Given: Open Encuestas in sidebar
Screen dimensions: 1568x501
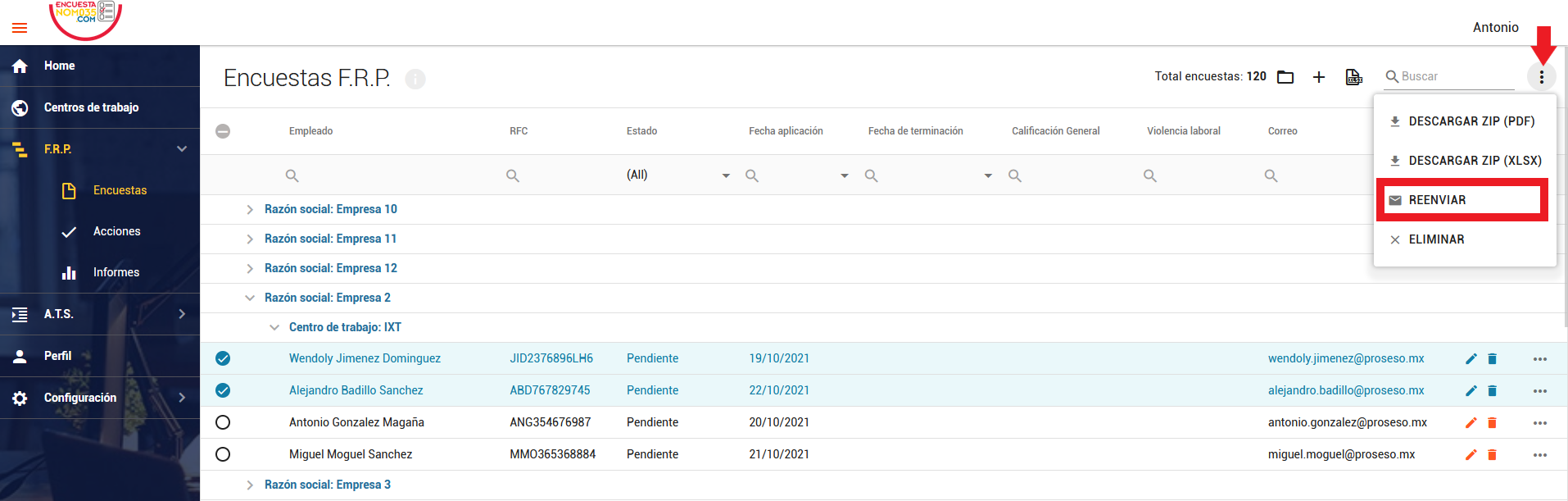Looking at the screenshot, I should [x=120, y=190].
